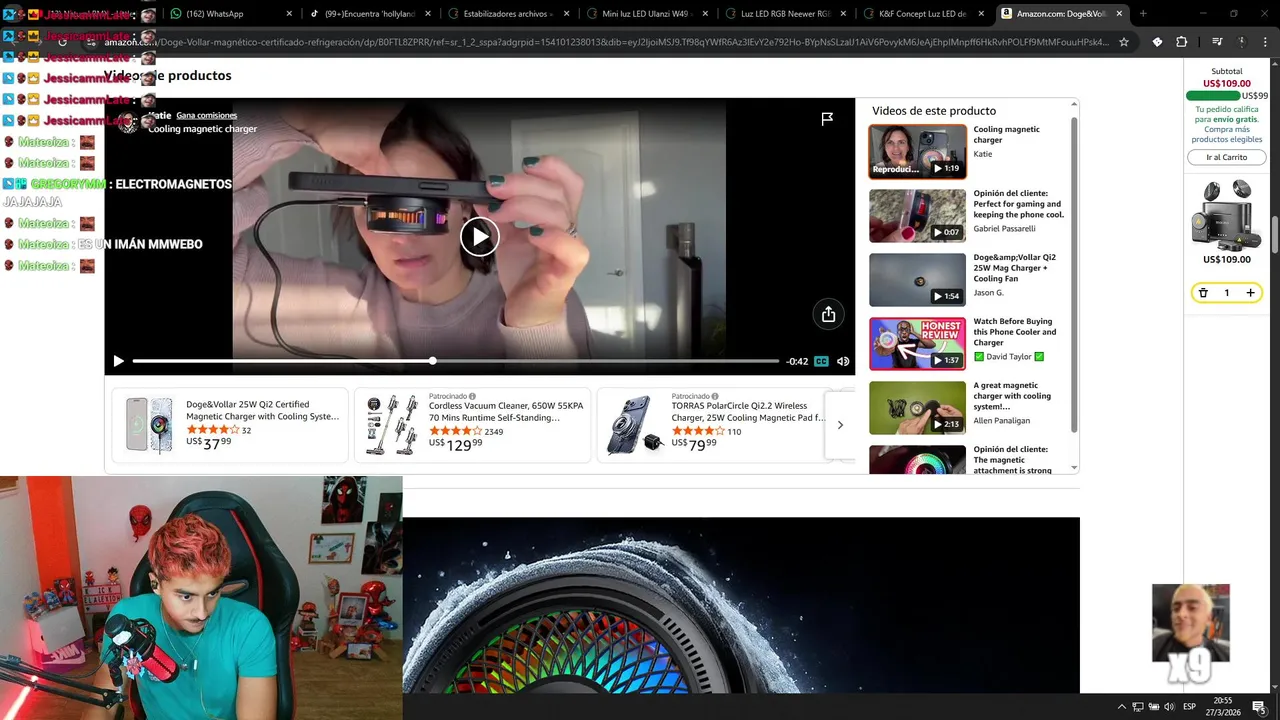Screen dimensions: 1280x720
Task: Open Katie's Cooling magnetic charger video thumbnail
Action: (x=917, y=151)
